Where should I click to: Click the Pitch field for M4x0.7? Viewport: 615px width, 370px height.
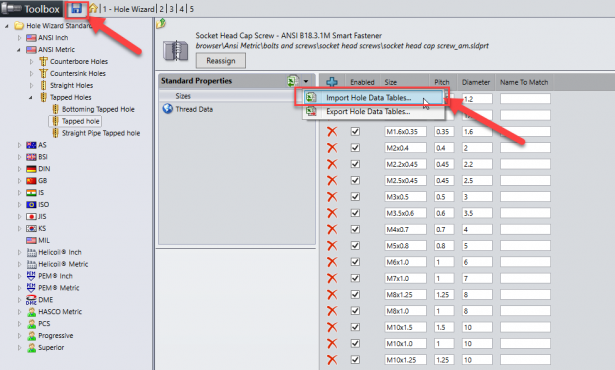[x=444, y=229]
